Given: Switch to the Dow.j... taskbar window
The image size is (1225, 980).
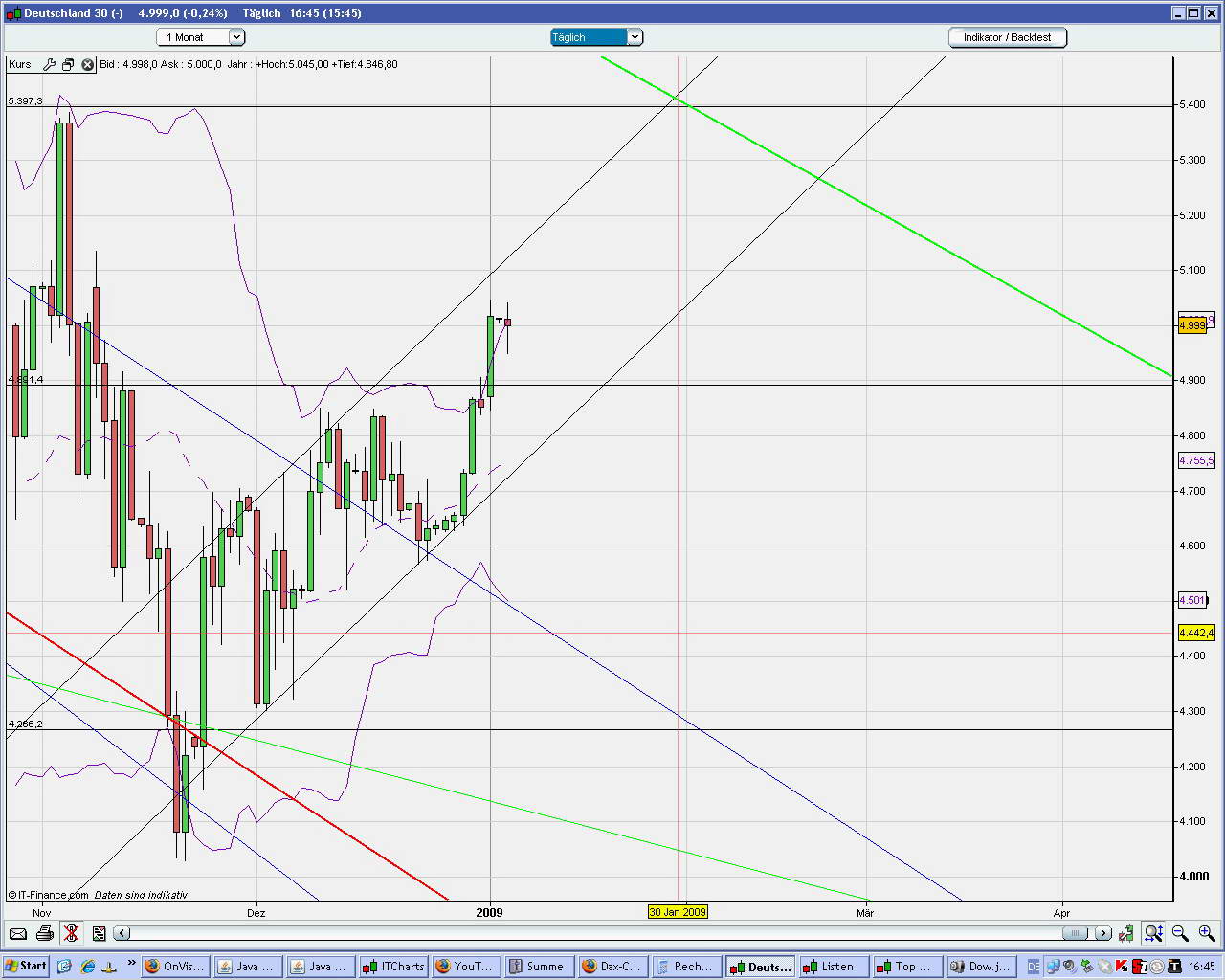Looking at the screenshot, I should click(981, 967).
